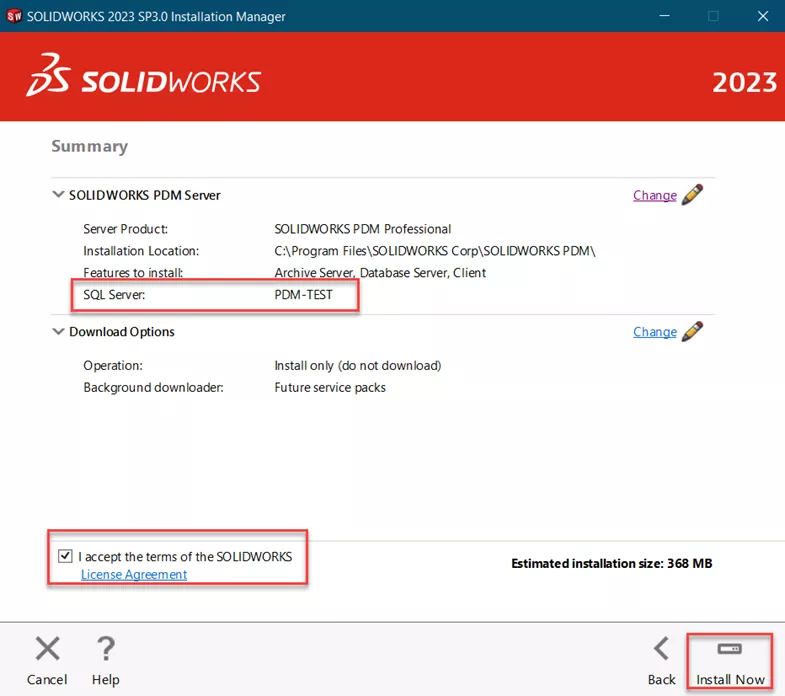Close the Installation Manager window
The image size is (785, 696).
(762, 16)
